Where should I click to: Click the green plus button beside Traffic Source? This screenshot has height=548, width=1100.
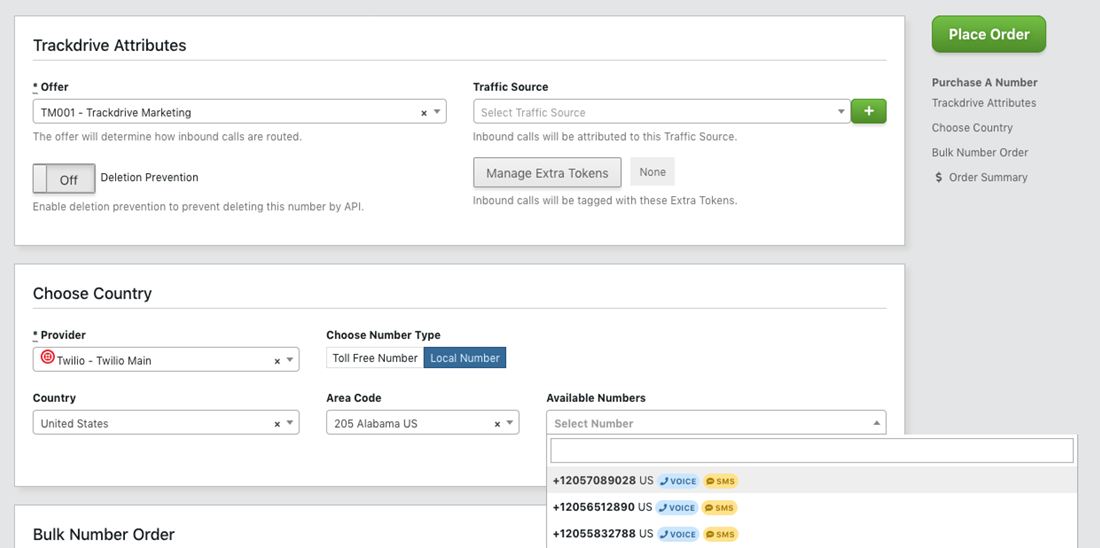868,112
